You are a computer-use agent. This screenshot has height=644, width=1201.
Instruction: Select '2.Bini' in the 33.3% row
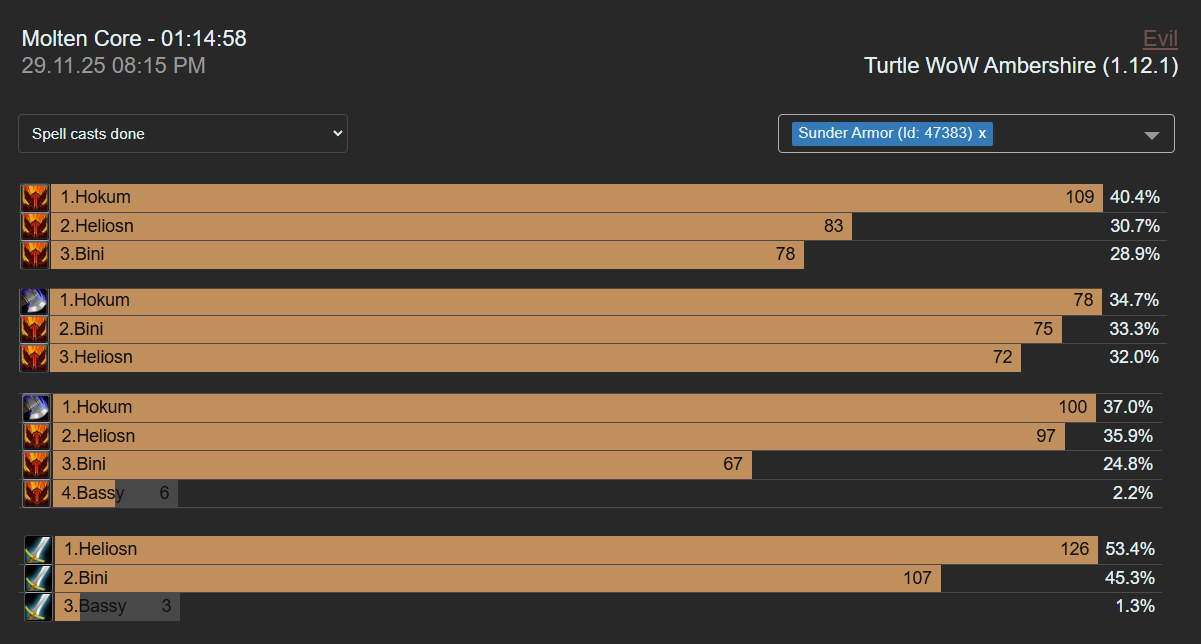[x=81, y=329]
